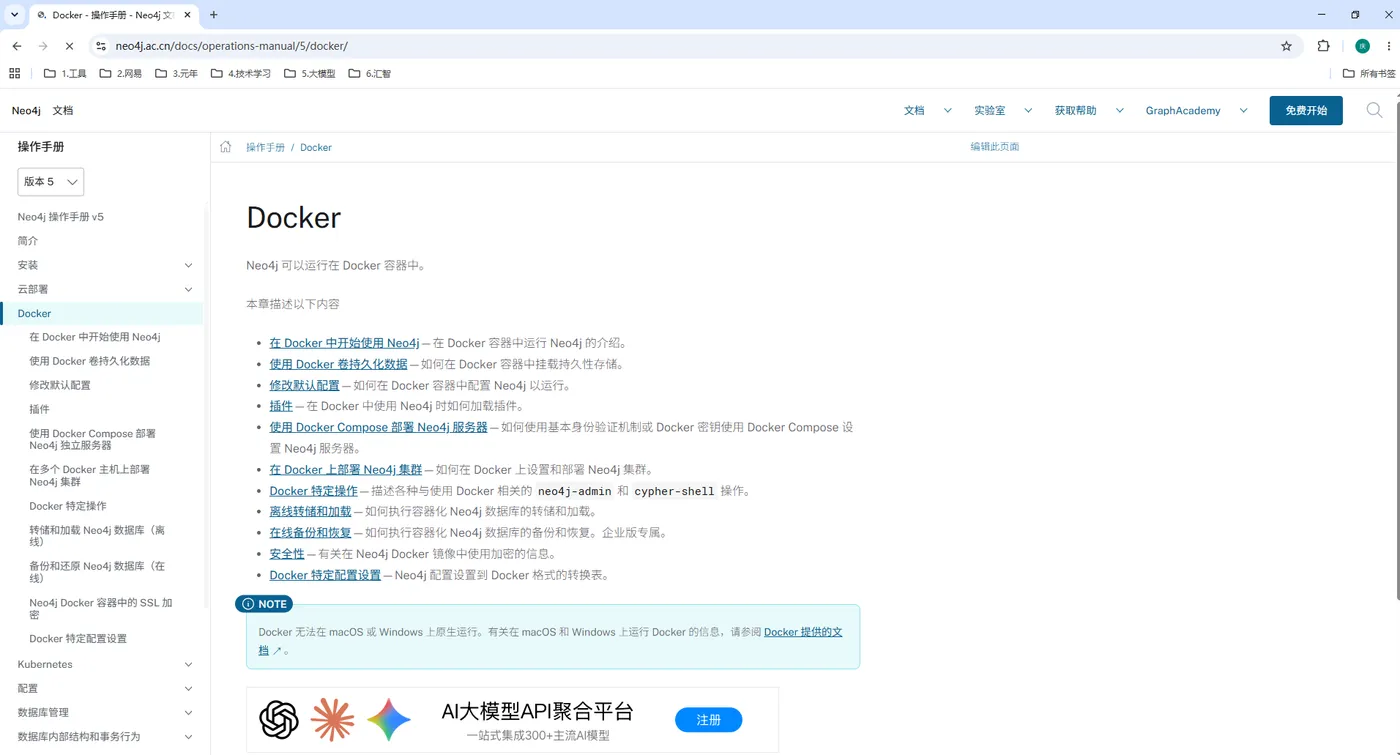This screenshot has width=1400, height=755.
Task: Open Docker 特定操作 in the sidebar
Action: click(68, 506)
